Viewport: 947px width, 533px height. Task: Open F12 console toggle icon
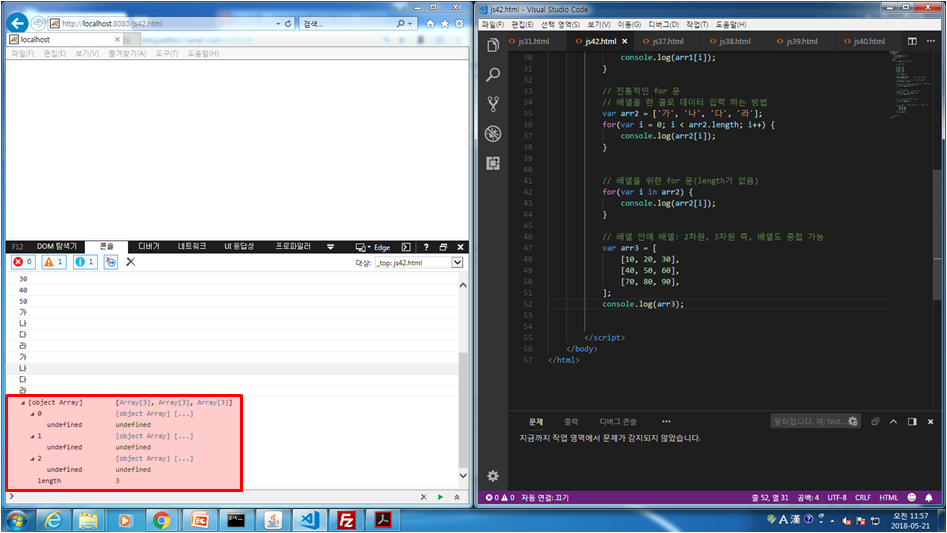(x=406, y=247)
